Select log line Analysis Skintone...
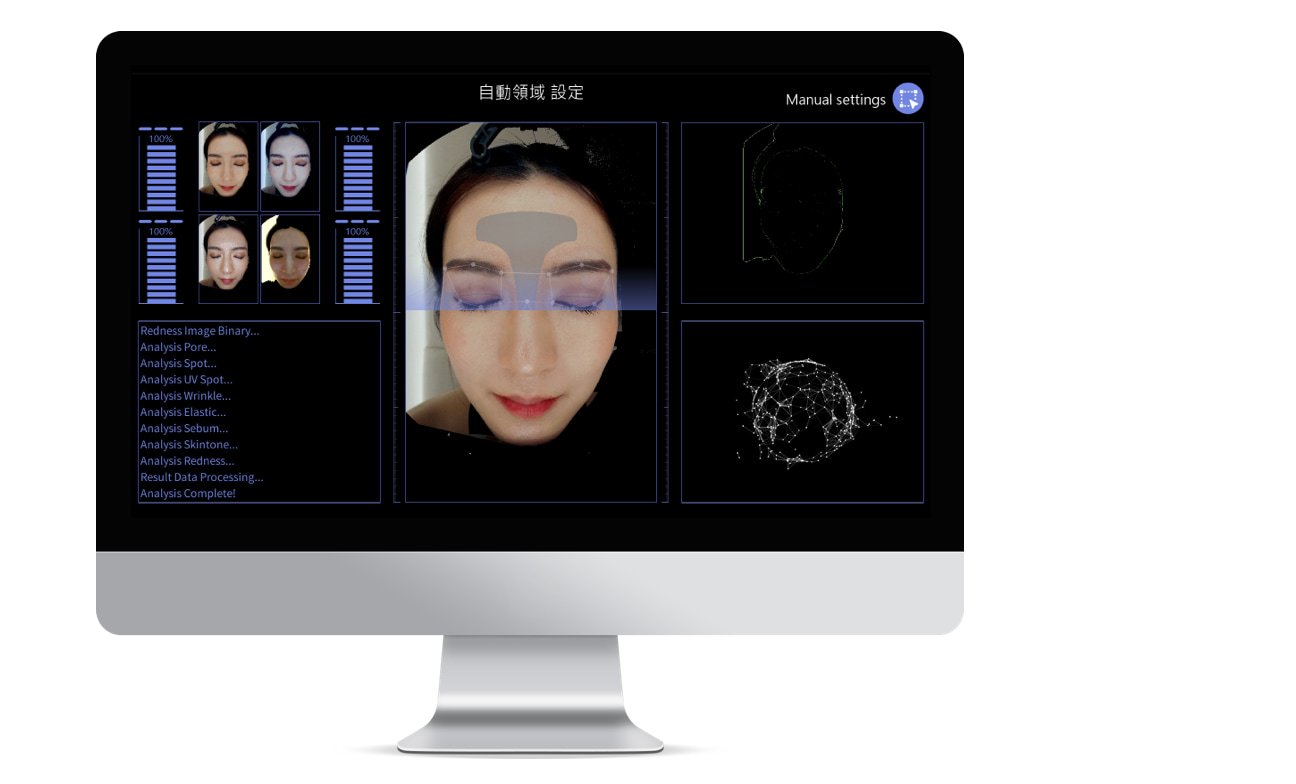Image resolution: width=1296 pixels, height=784 pixels. 189,444
